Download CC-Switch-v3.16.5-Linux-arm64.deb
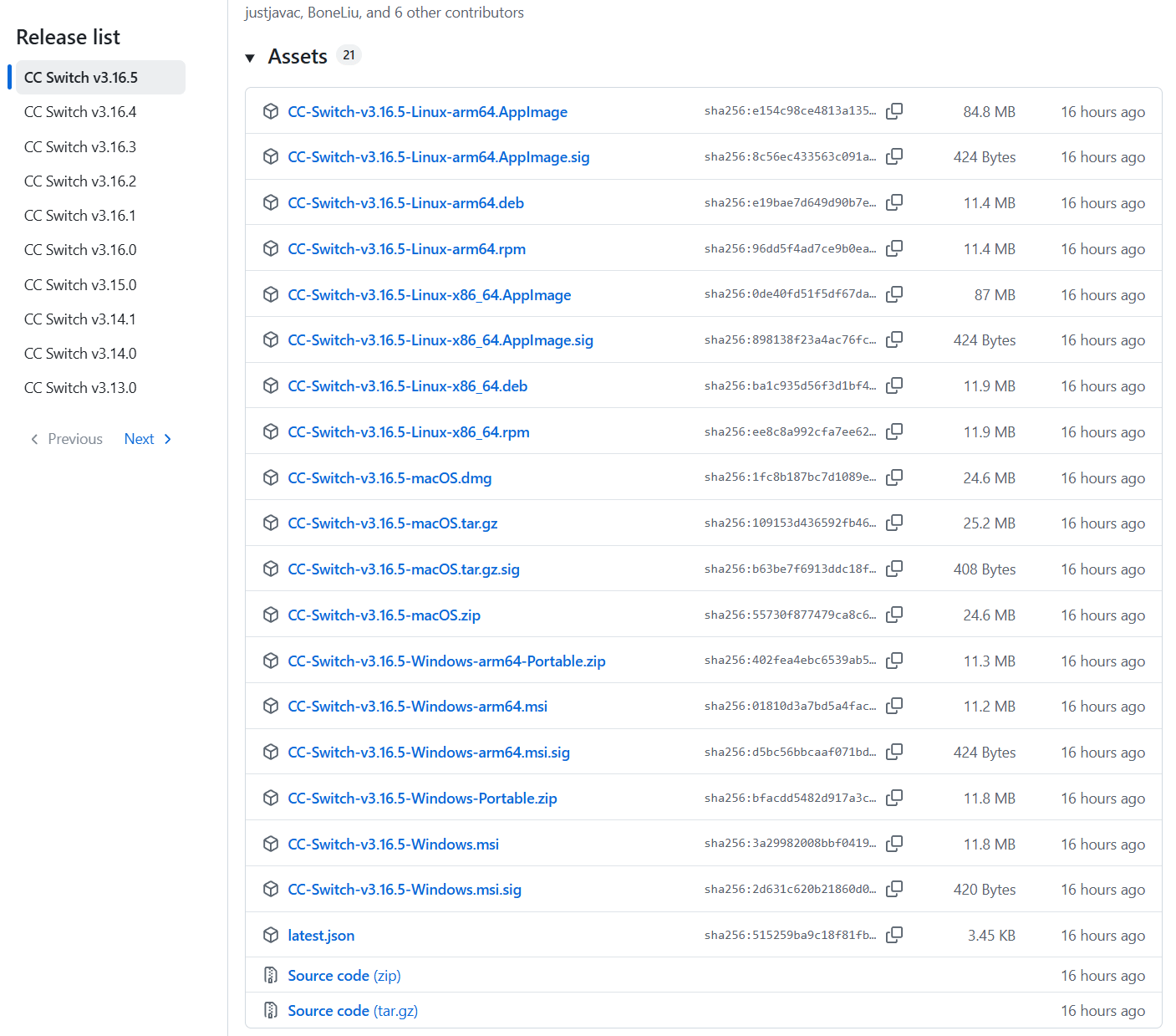The height and width of the screenshot is (1036, 1176). (405, 203)
